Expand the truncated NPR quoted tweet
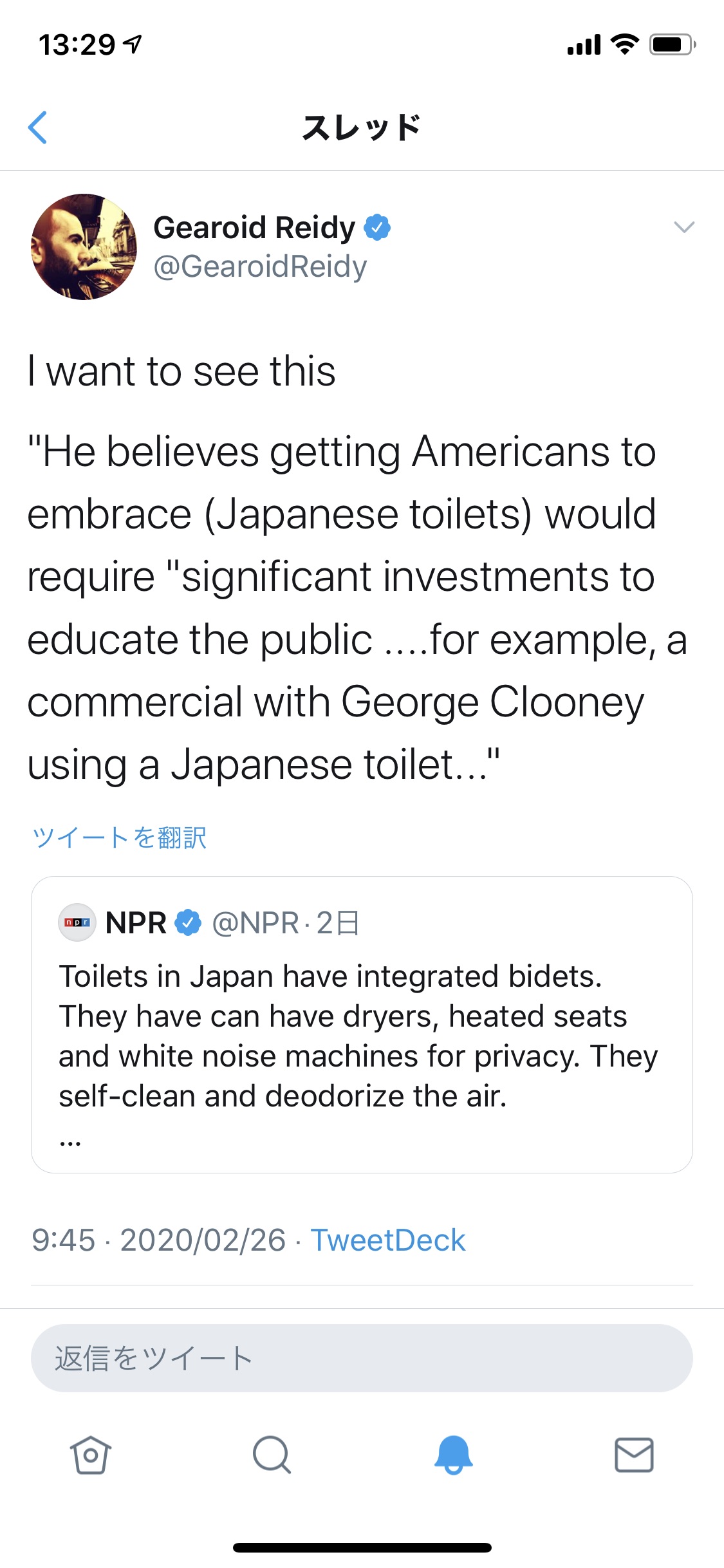 [x=360, y=1030]
